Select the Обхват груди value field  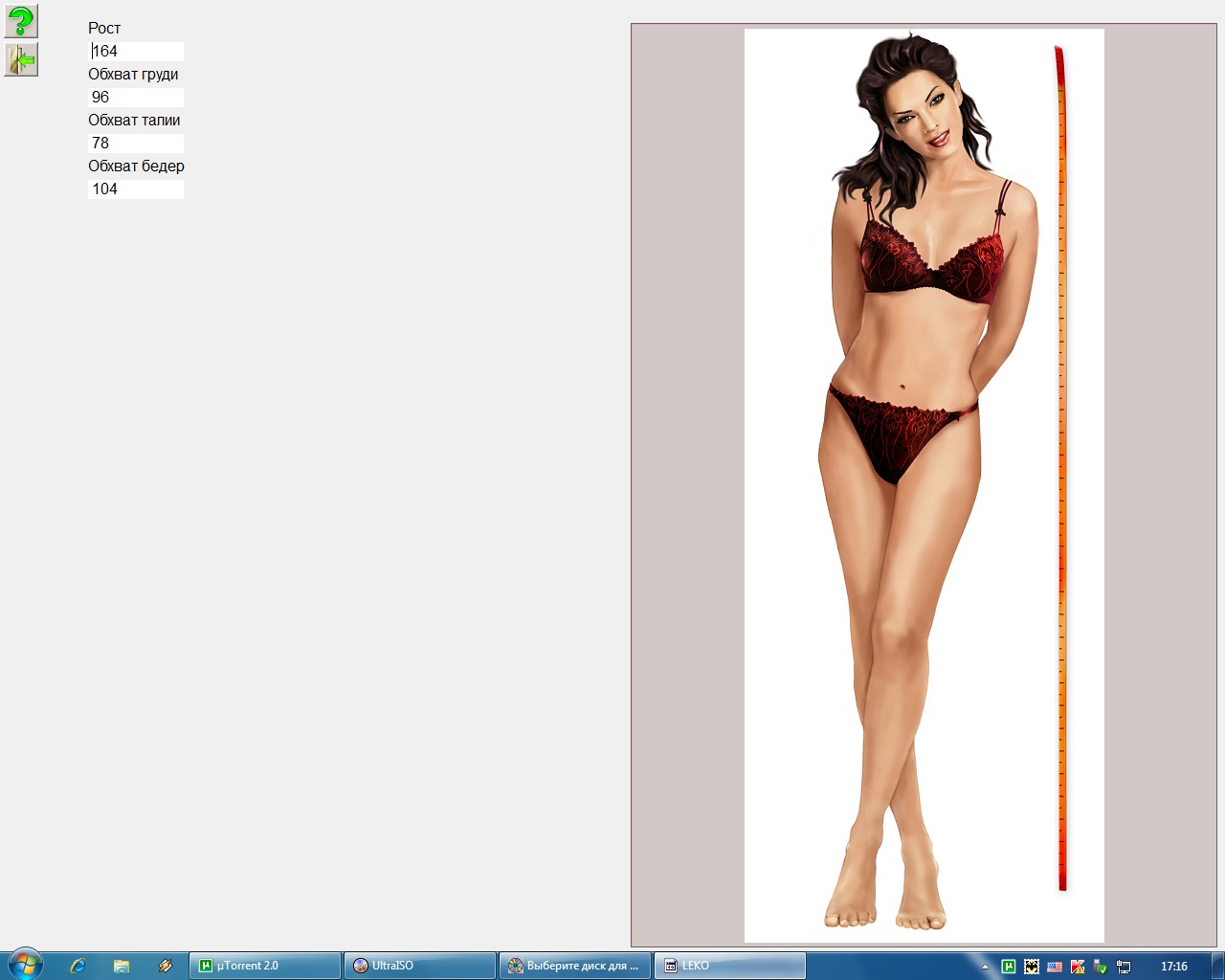click(135, 98)
